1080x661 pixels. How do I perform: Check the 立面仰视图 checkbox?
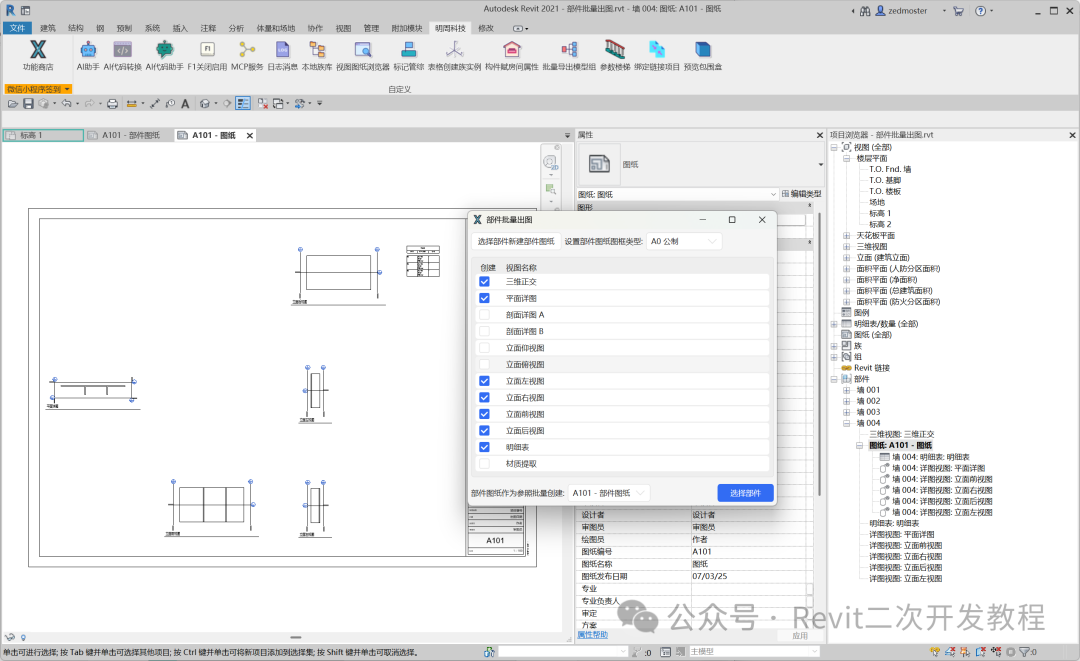click(x=484, y=348)
